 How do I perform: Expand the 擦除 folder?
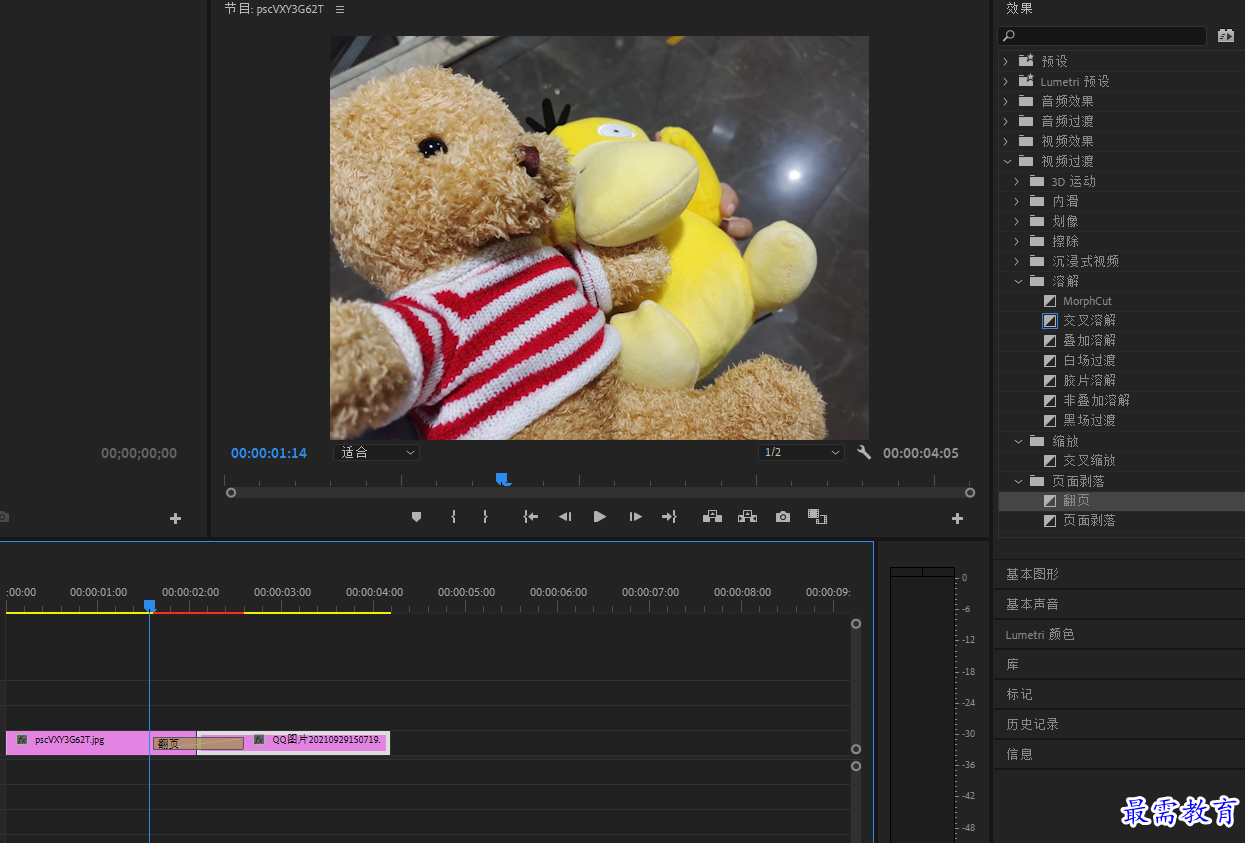[1017, 241]
